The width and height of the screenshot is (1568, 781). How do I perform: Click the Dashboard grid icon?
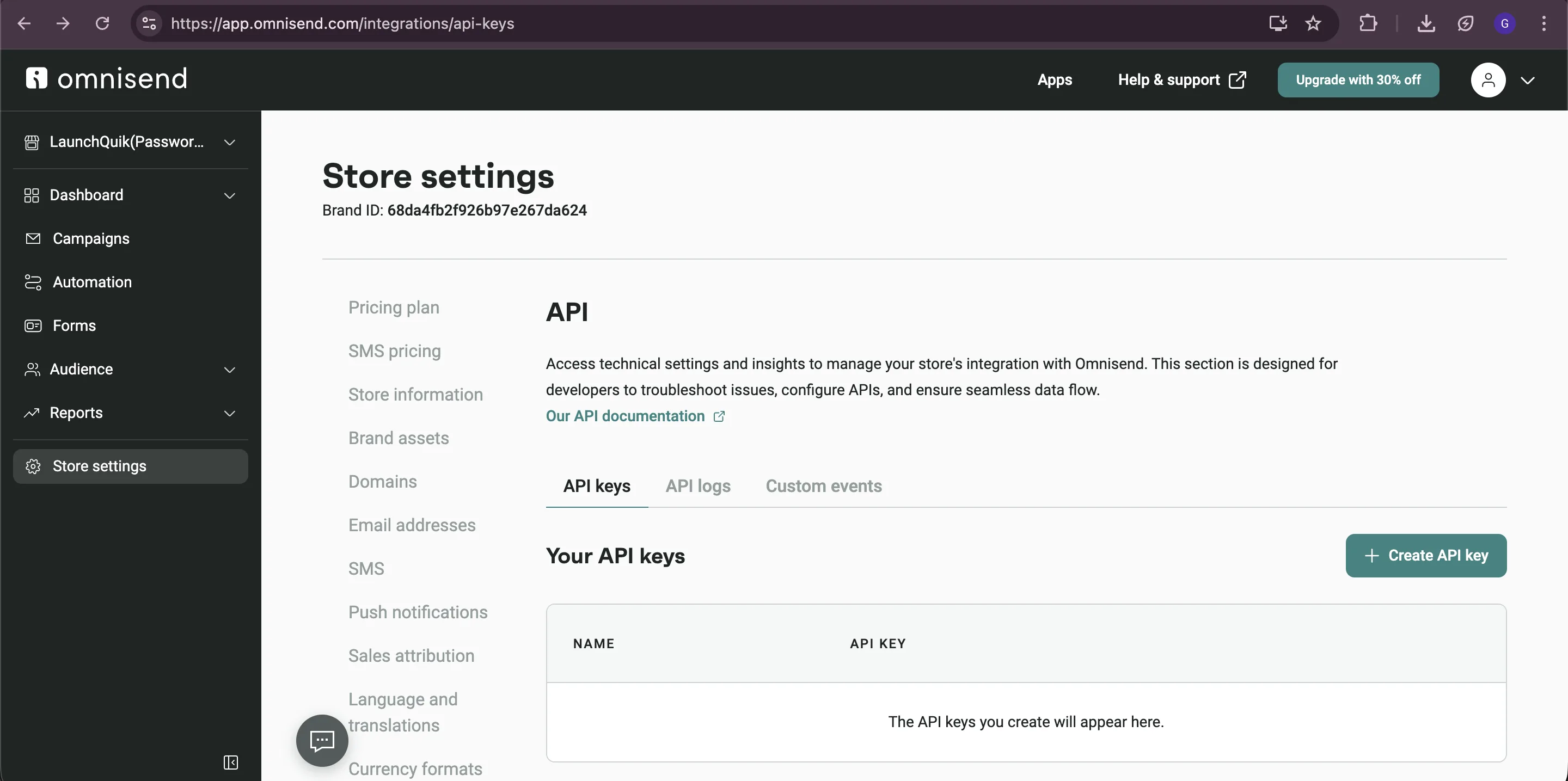pos(32,195)
